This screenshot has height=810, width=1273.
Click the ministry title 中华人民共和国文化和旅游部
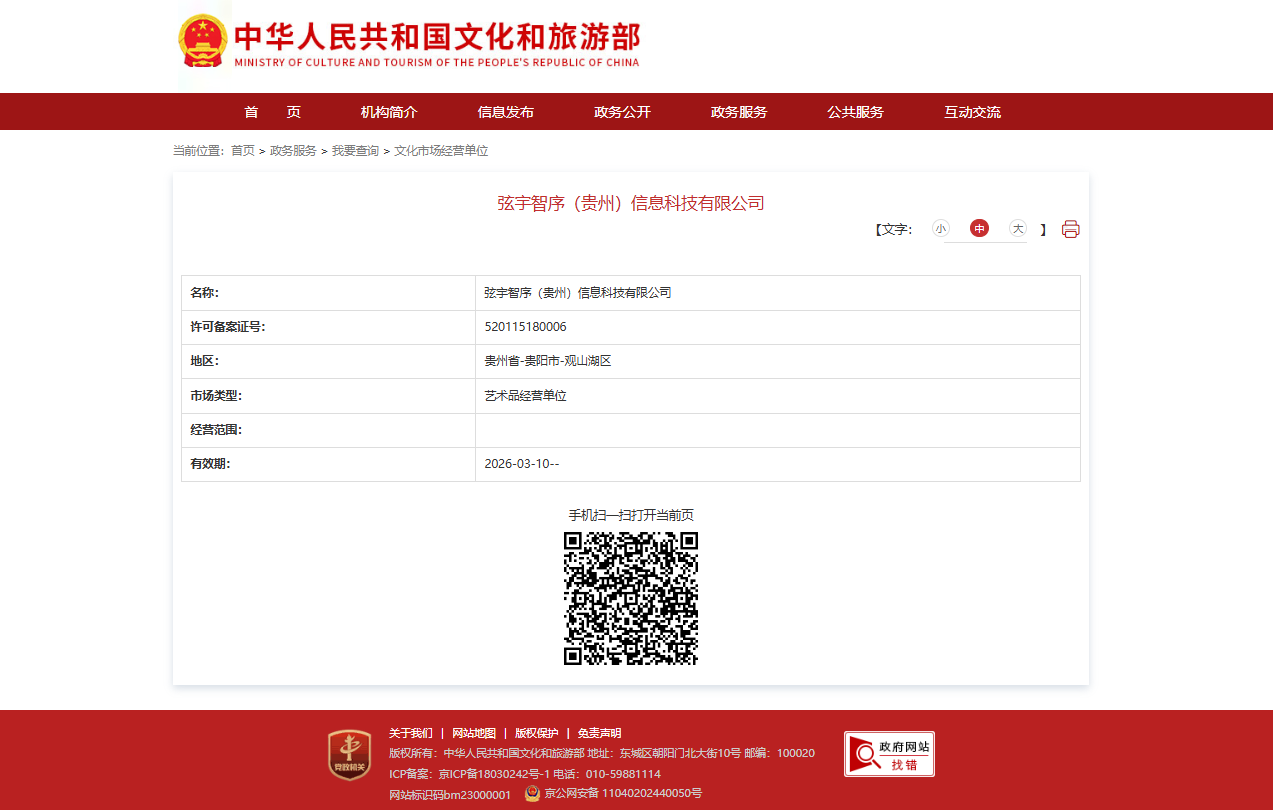(x=437, y=36)
